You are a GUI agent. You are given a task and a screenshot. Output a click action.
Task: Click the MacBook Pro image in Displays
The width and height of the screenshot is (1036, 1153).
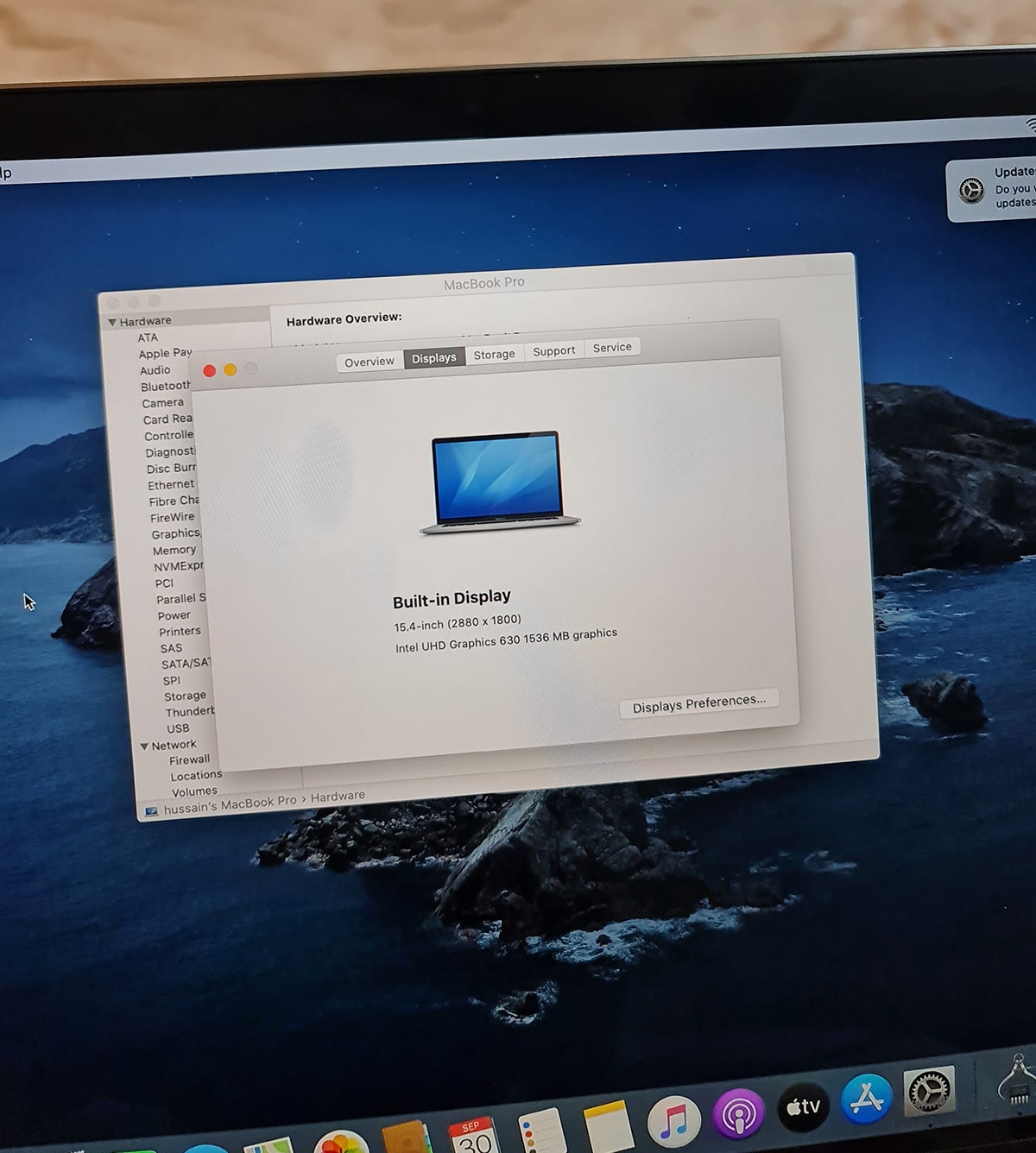coord(500,483)
